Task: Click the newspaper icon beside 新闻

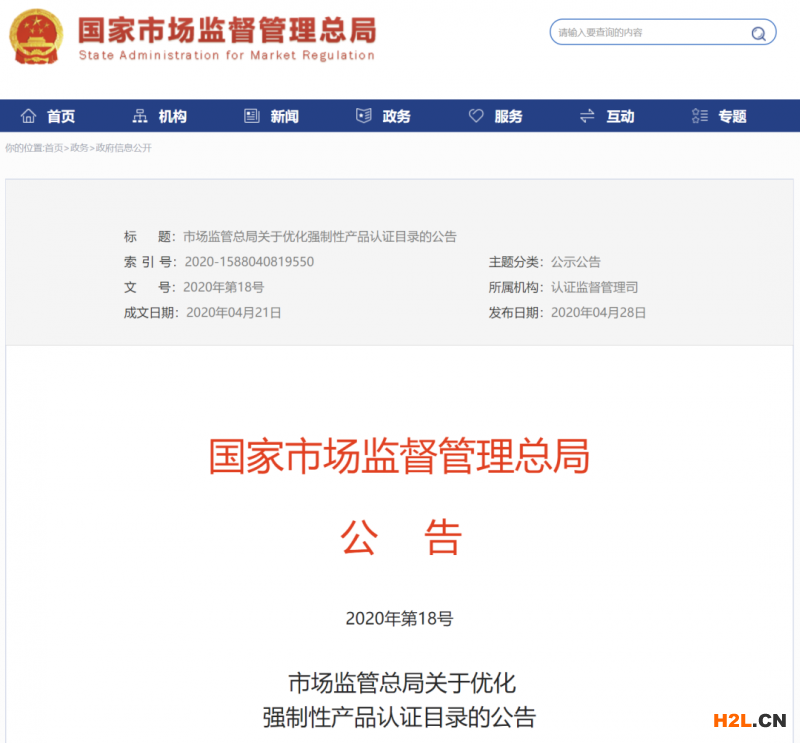Action: tap(252, 116)
